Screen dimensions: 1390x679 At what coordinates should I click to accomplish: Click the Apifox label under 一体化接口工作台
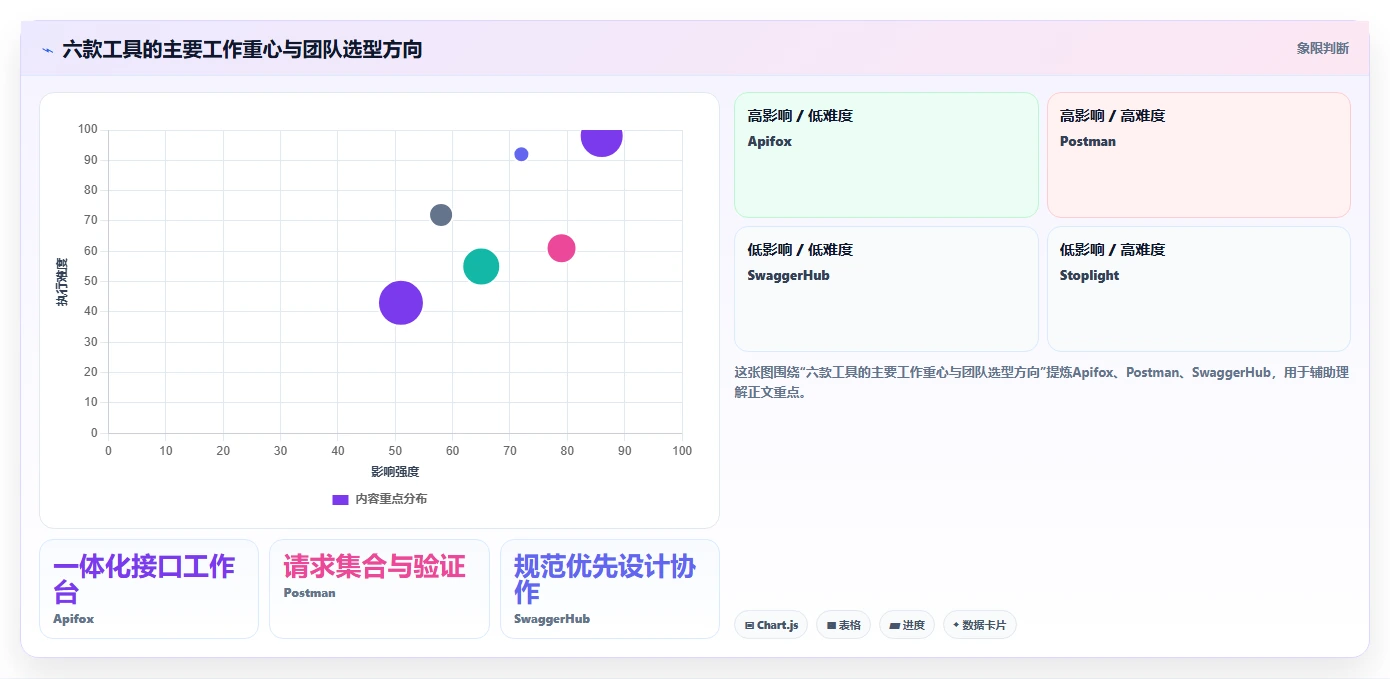[74, 619]
